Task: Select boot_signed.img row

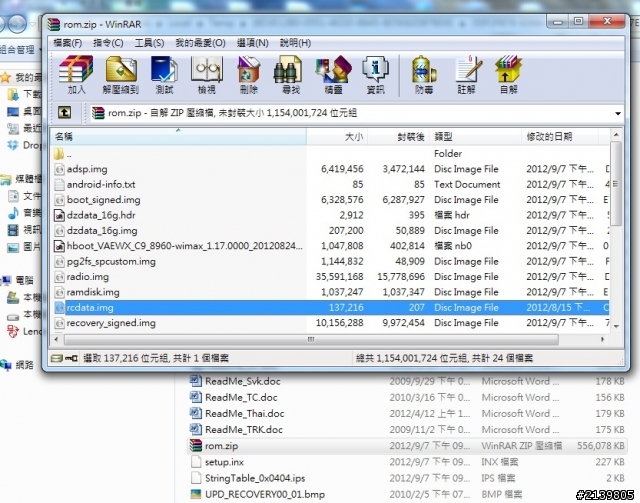Action: 331,200
